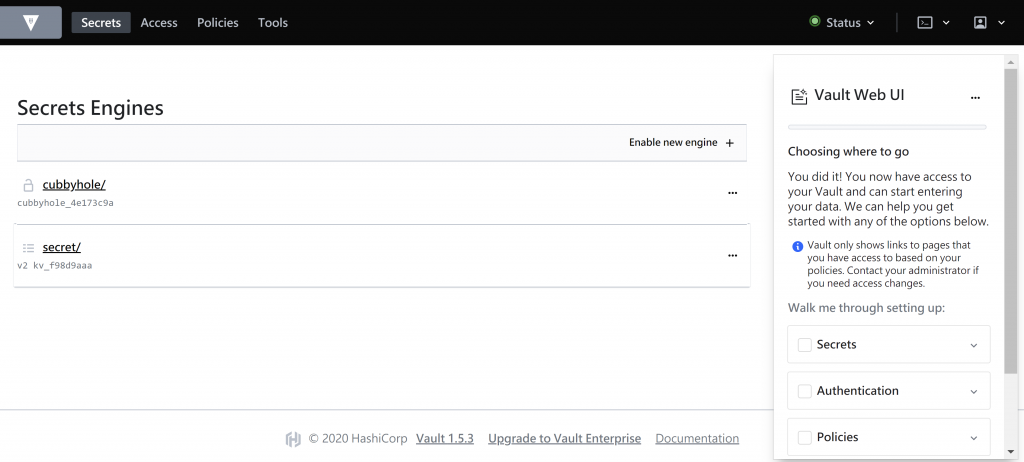Switch to the Secrets tab

point(101,22)
